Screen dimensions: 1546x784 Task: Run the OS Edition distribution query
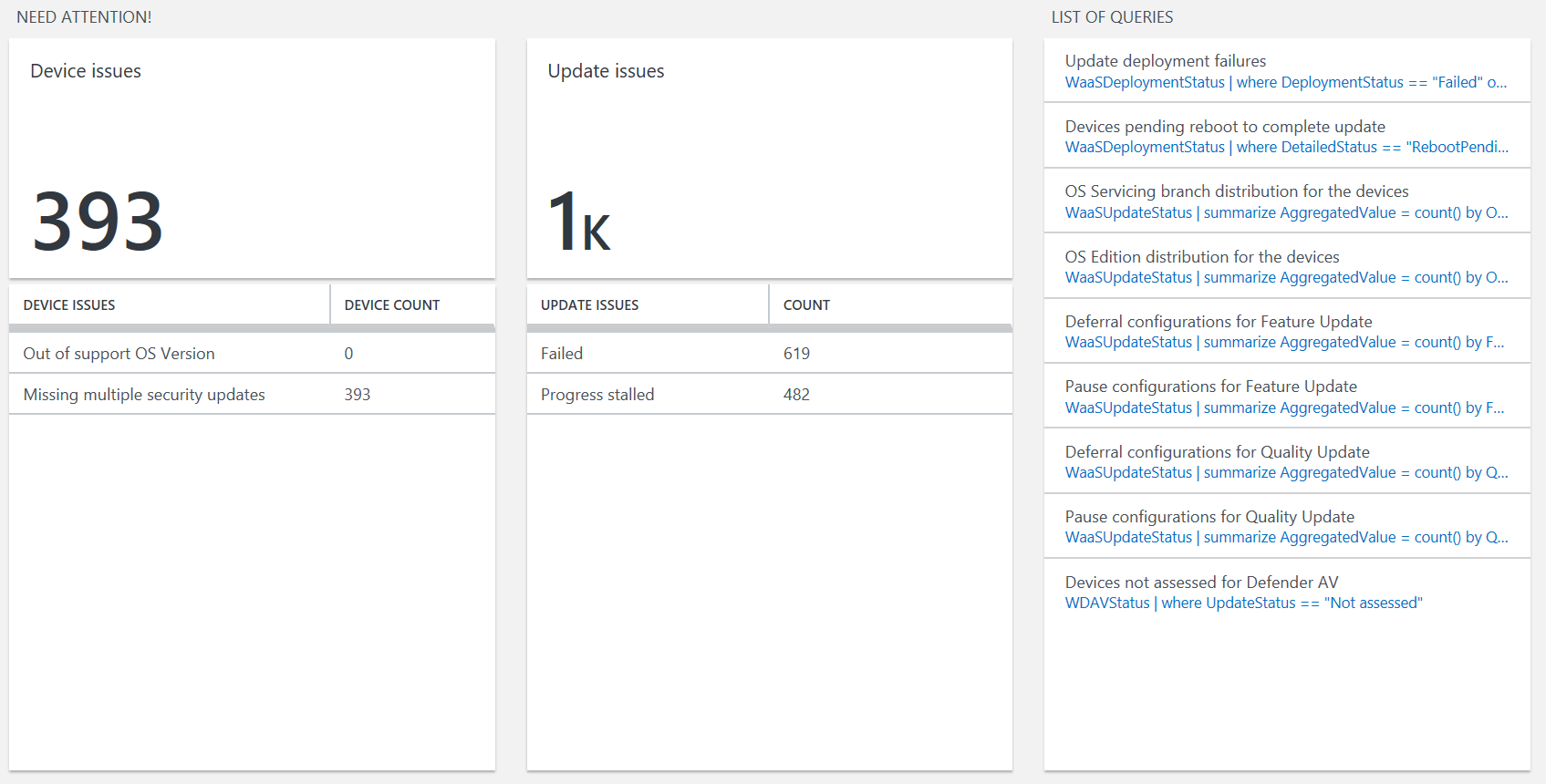pyautogui.click(x=1287, y=266)
